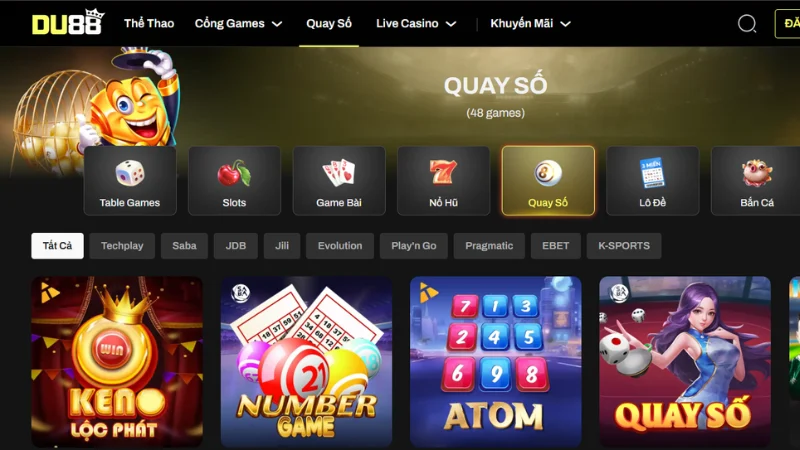Expand the Live Casino dropdown
Screen dimensions: 800x450
click(x=416, y=23)
